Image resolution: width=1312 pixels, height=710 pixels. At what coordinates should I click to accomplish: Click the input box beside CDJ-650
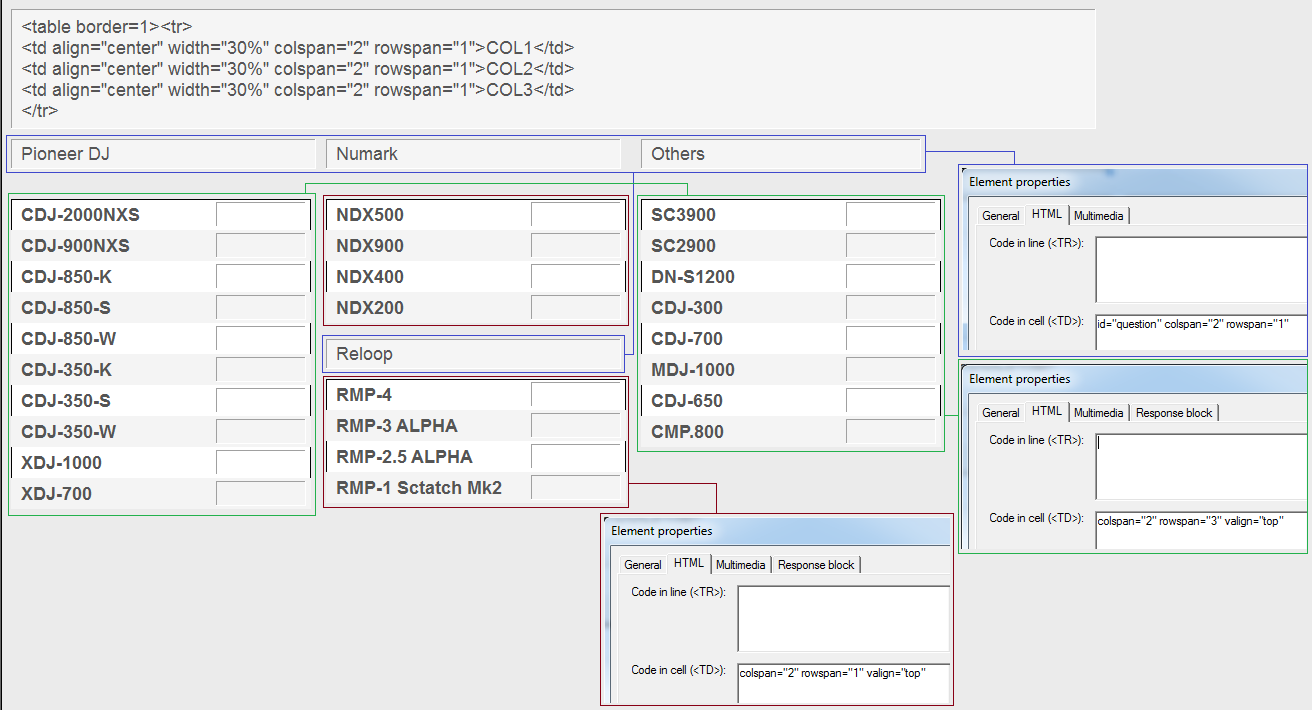[892, 401]
